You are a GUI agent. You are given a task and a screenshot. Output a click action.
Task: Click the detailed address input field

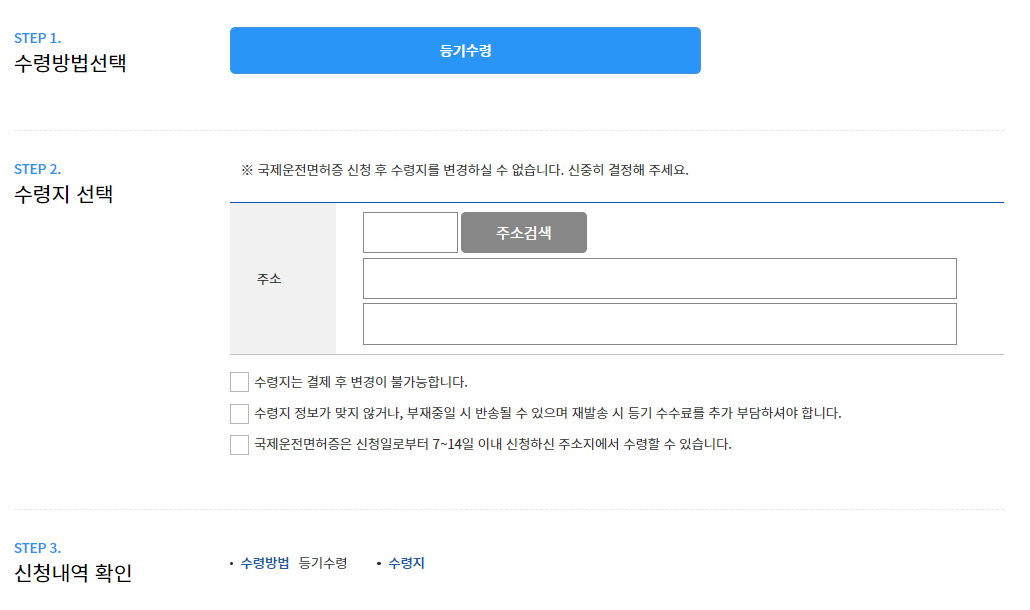pos(661,323)
